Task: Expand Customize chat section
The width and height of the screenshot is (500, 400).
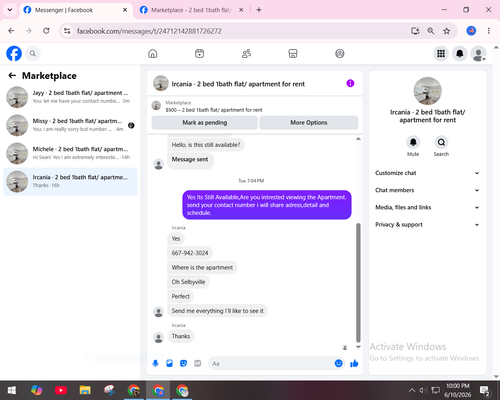Action: (x=427, y=173)
